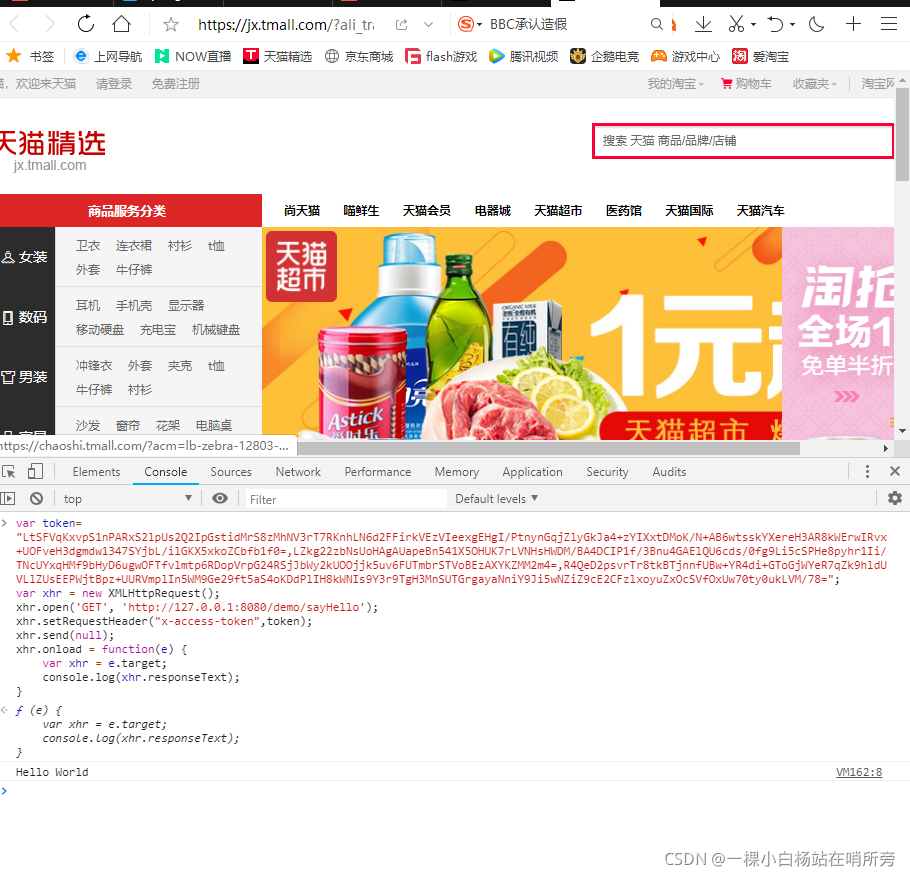This screenshot has height=876, width=910.
Task: Select 天猫国际 navigation item
Action: click(x=689, y=211)
